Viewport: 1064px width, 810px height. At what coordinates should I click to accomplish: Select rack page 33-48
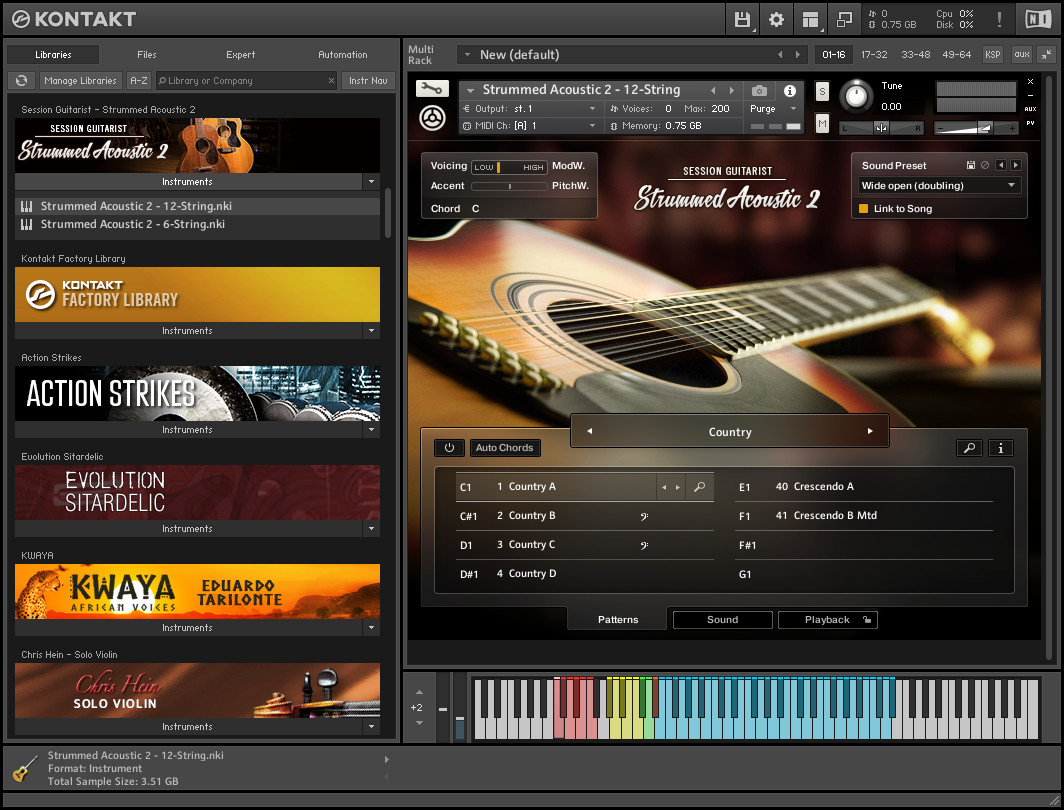915,54
